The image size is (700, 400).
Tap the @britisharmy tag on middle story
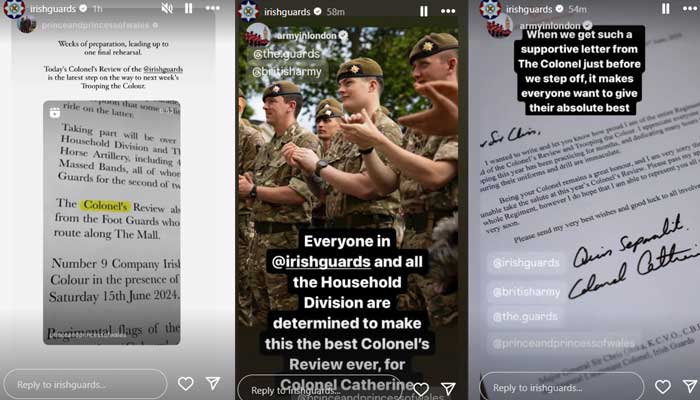click(x=287, y=71)
